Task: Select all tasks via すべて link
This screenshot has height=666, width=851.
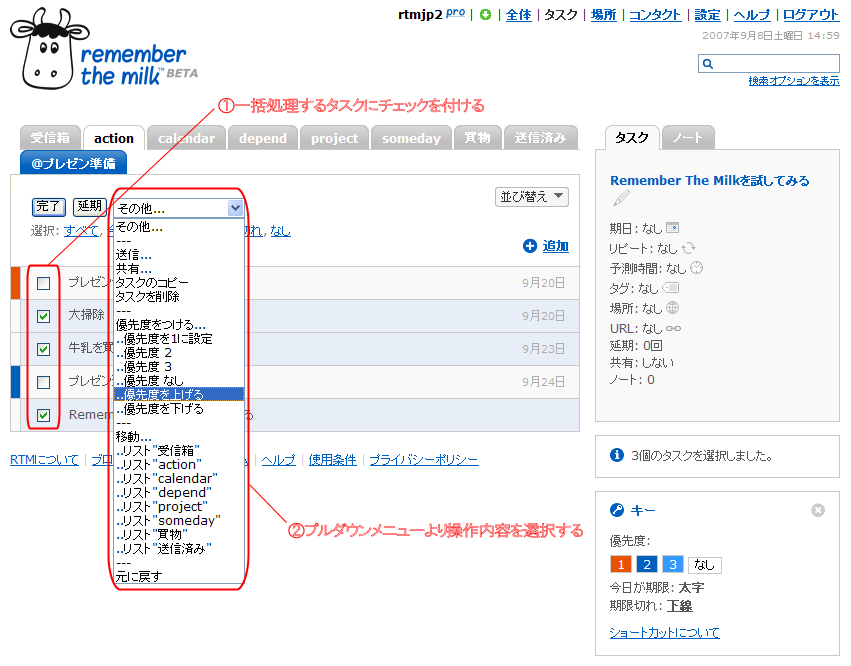Action: 81,231
